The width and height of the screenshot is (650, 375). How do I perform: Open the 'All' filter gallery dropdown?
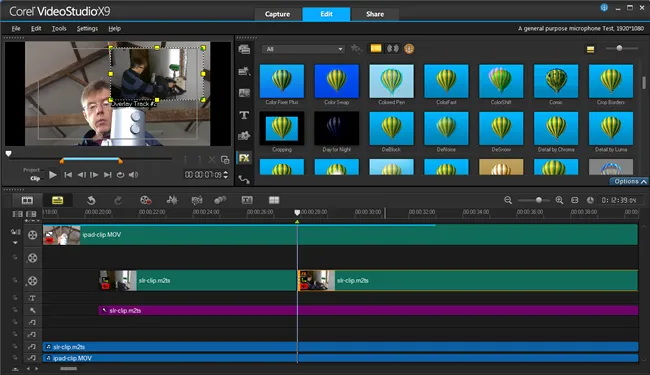point(303,49)
